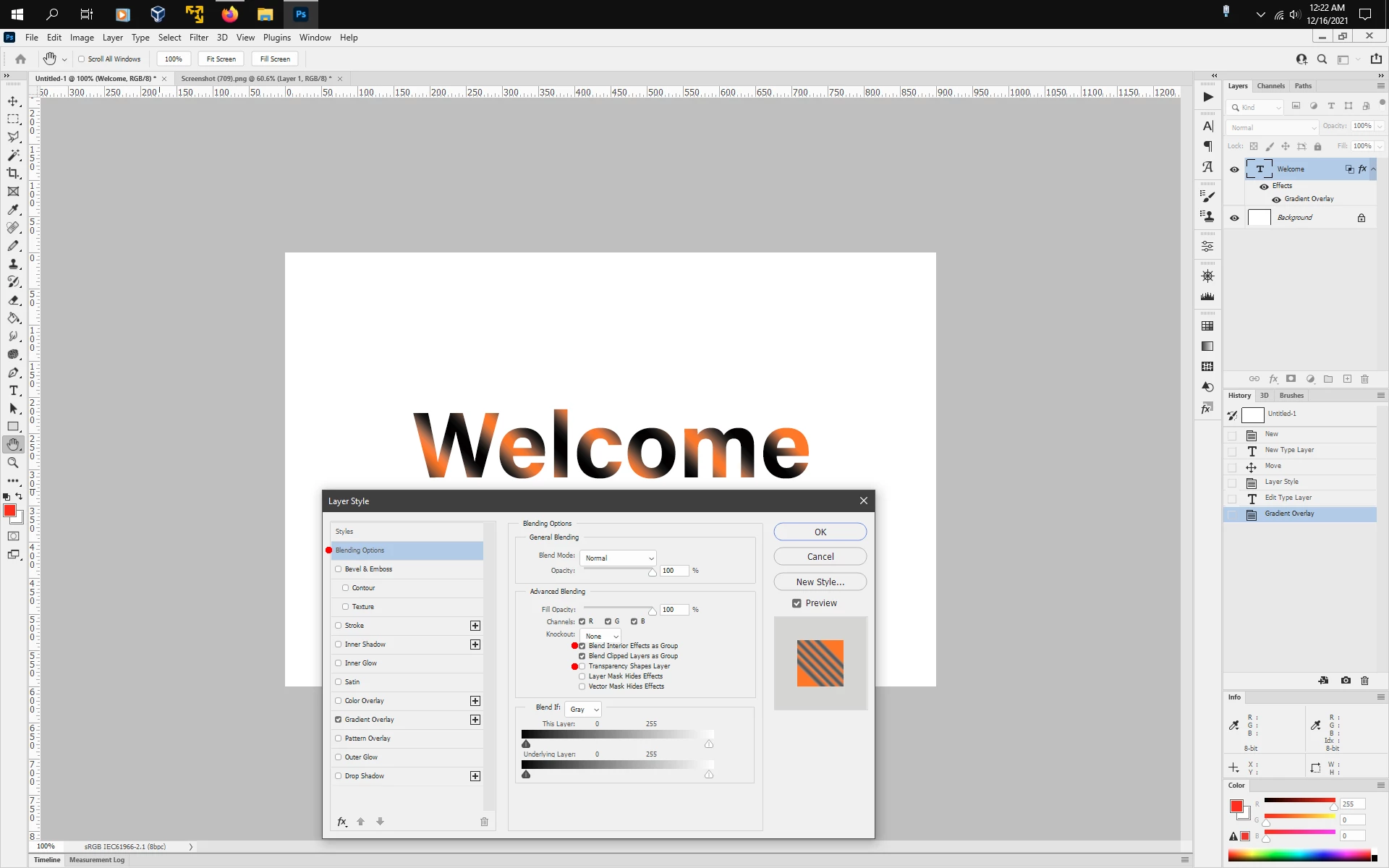Click the OK button in Layer Style

coord(820,532)
